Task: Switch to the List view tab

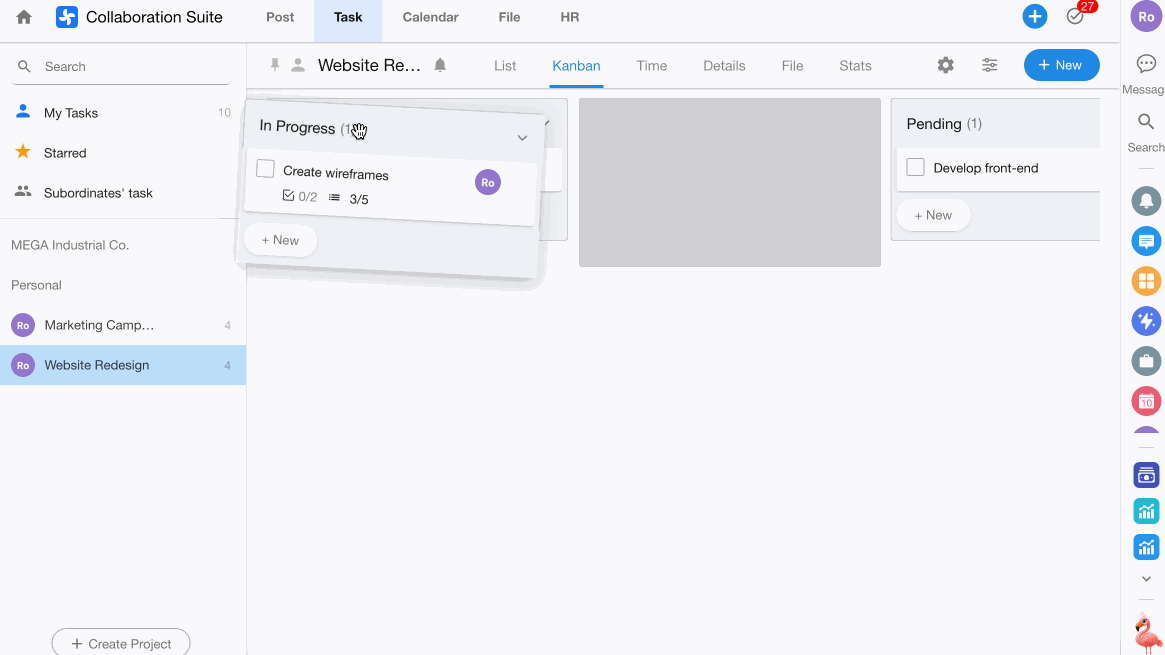Action: tap(505, 66)
